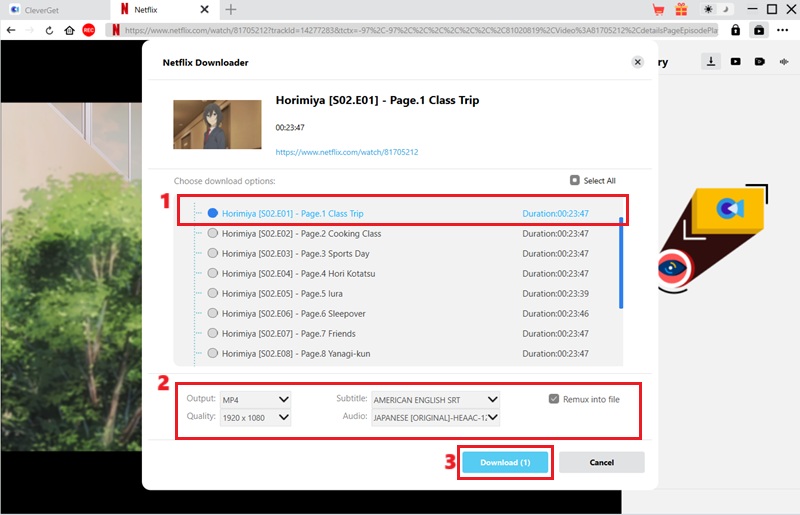Image resolution: width=800 pixels, height=515 pixels.
Task: Open the Output MP4 dropdown
Action: tap(256, 400)
